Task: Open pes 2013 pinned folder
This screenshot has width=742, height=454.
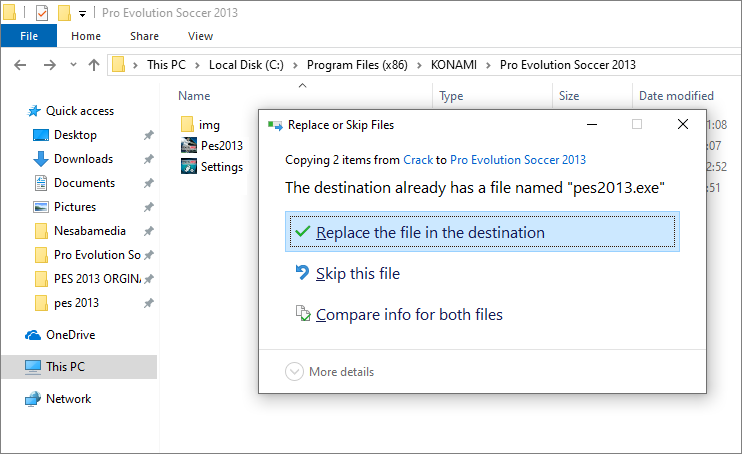Action: [76, 303]
